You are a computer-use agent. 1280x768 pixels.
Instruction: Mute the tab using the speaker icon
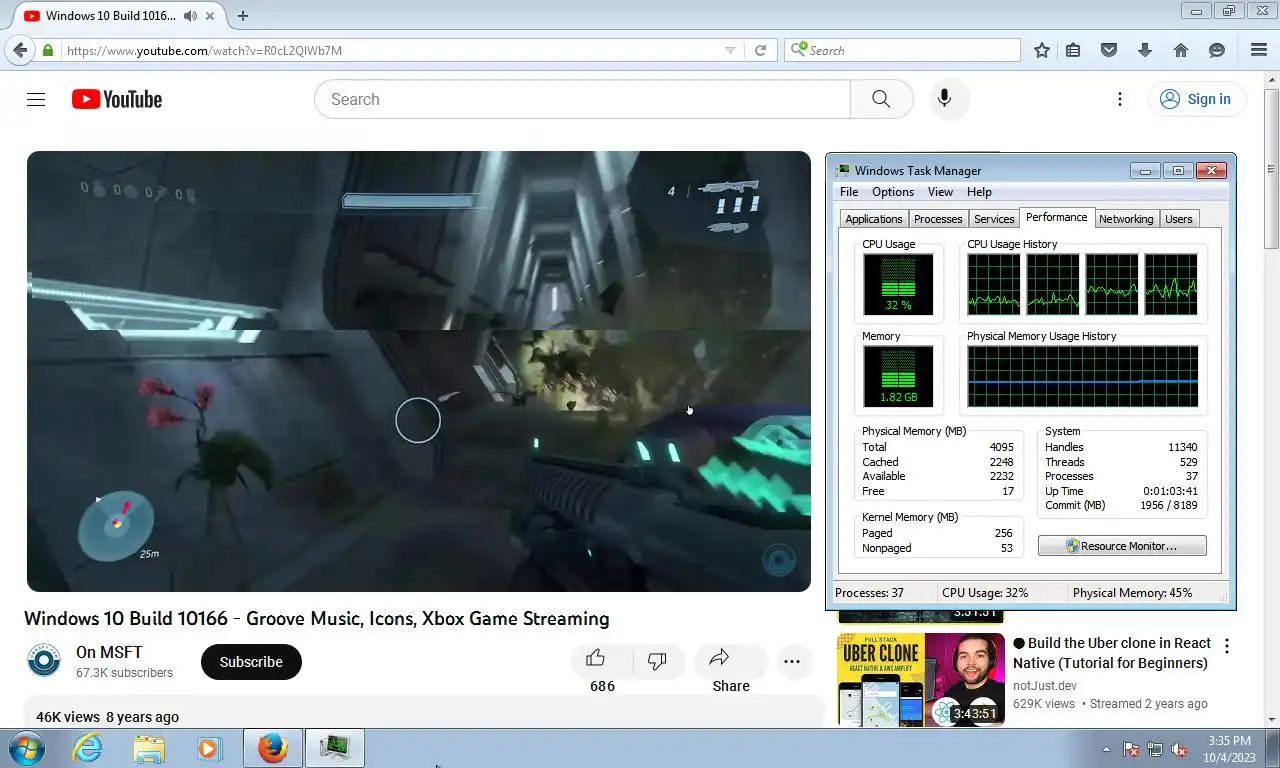pyautogui.click(x=191, y=16)
